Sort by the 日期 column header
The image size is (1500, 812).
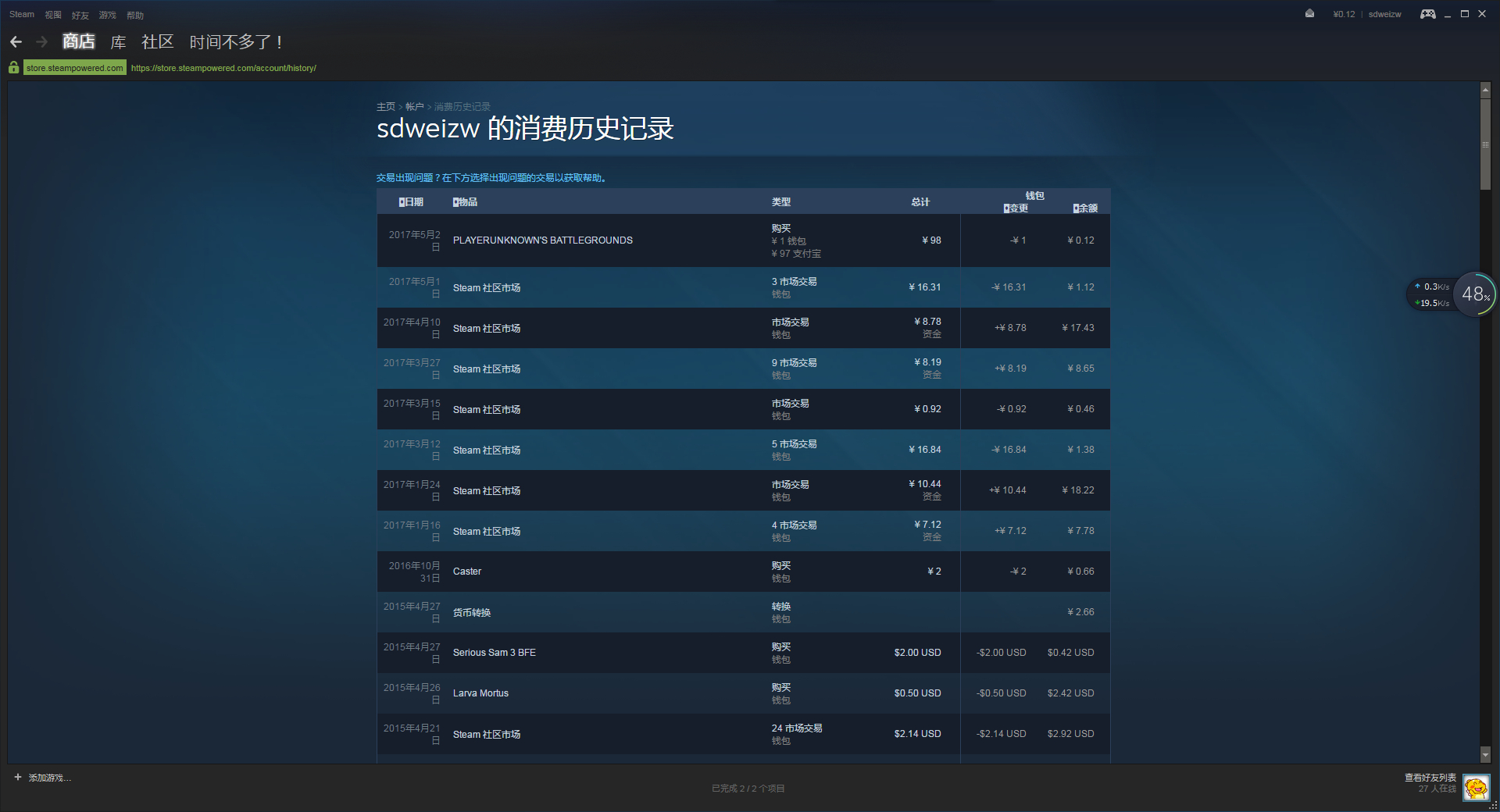tap(411, 202)
